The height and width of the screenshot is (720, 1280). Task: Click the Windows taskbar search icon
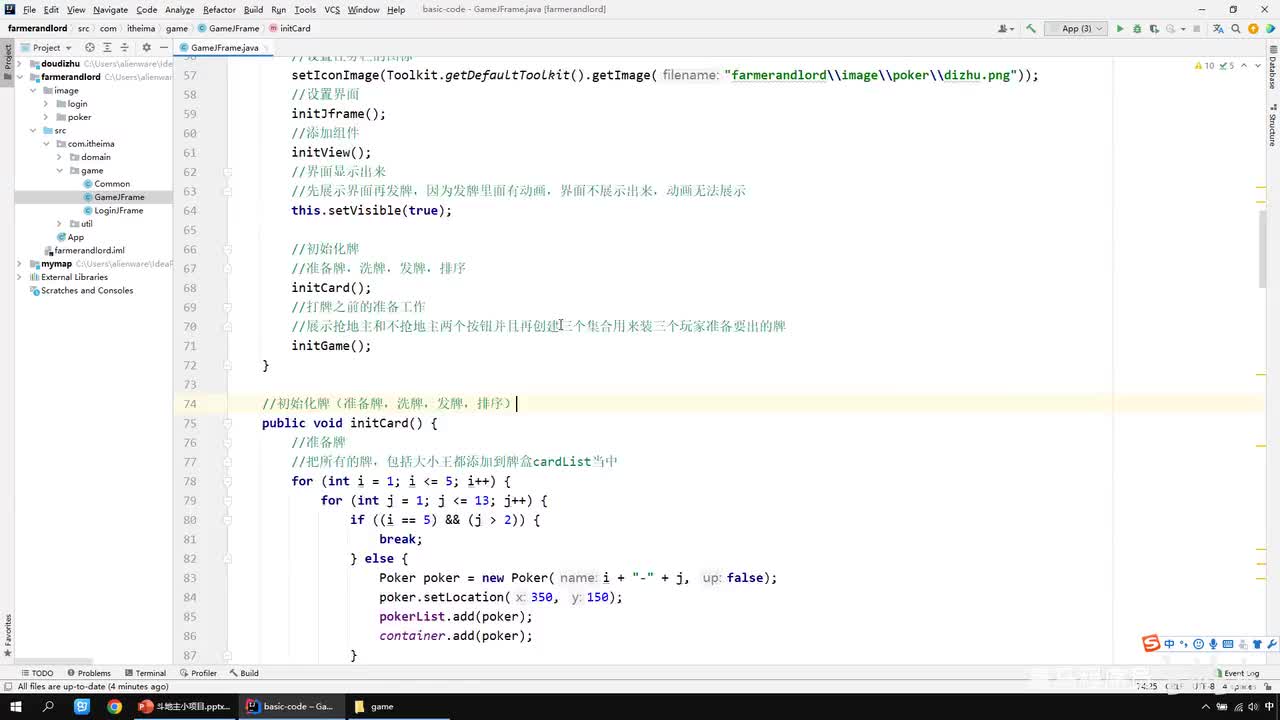(x=48, y=706)
